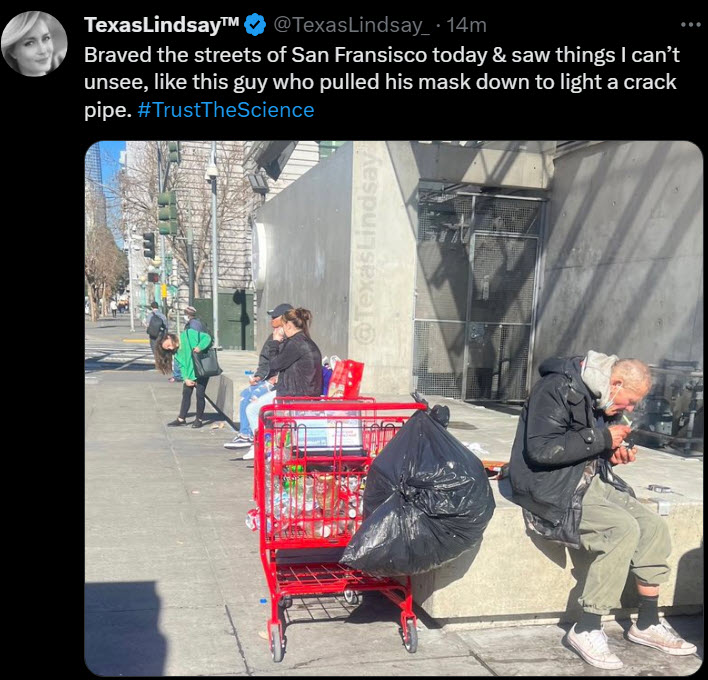Click the metal mesh gate in photo
Screen dimensions: 708x680
coord(481,293)
